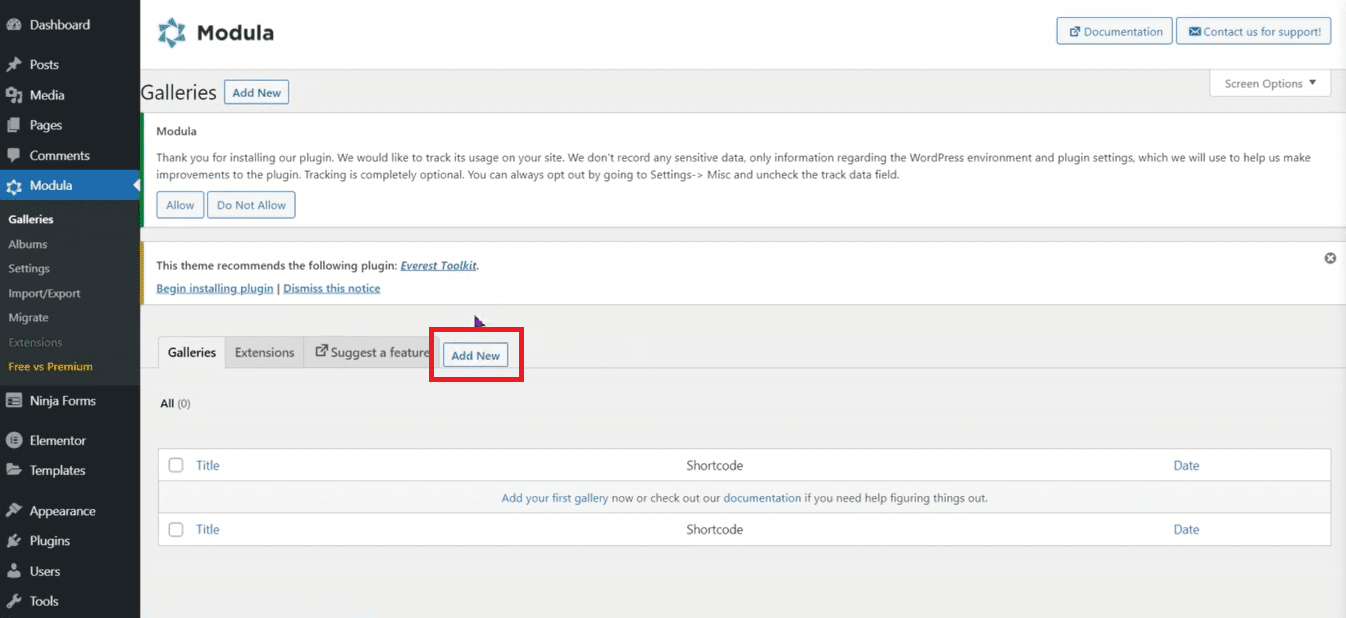Sort galleries by top Title column

(208, 465)
